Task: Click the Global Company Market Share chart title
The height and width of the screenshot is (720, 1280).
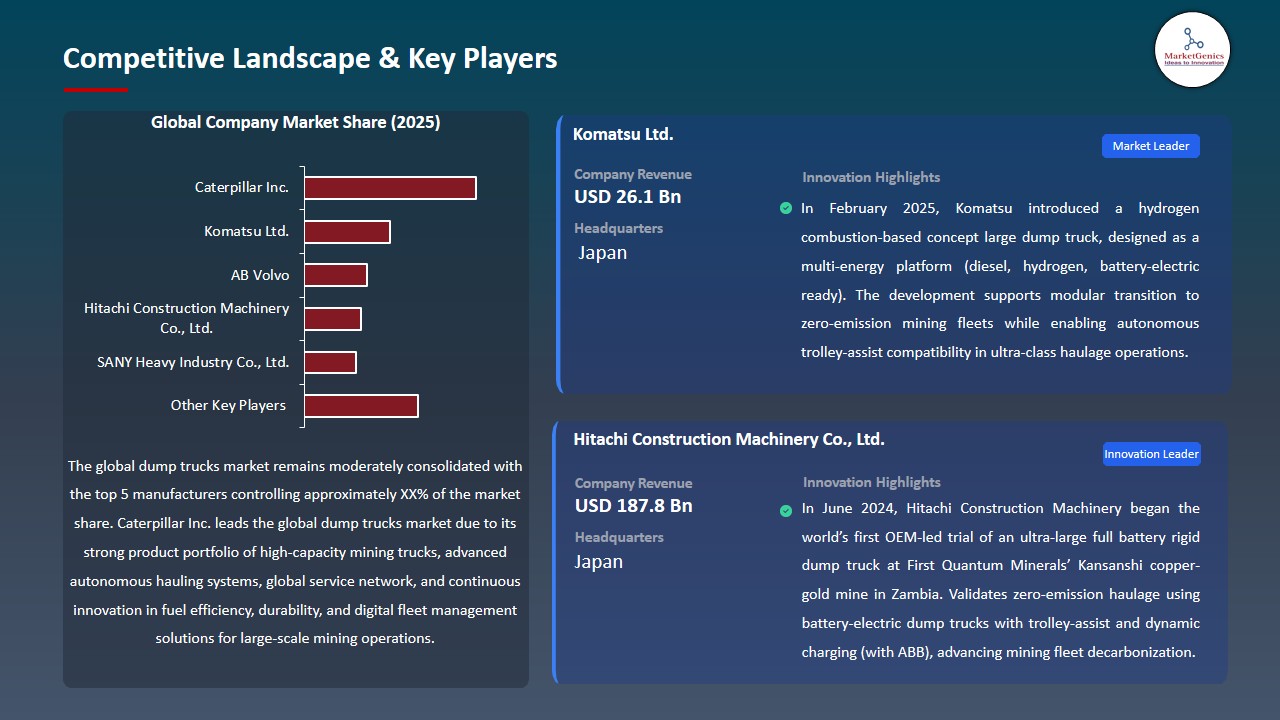Action: pos(296,123)
